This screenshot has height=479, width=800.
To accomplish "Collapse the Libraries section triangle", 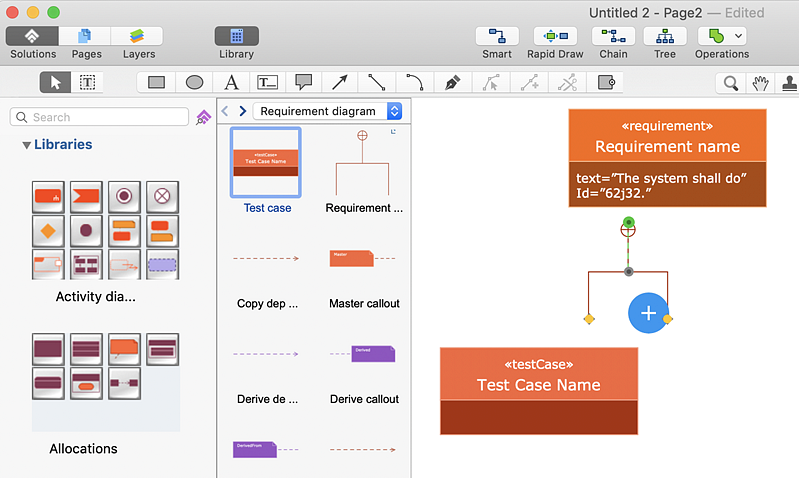I will click(x=26, y=145).
